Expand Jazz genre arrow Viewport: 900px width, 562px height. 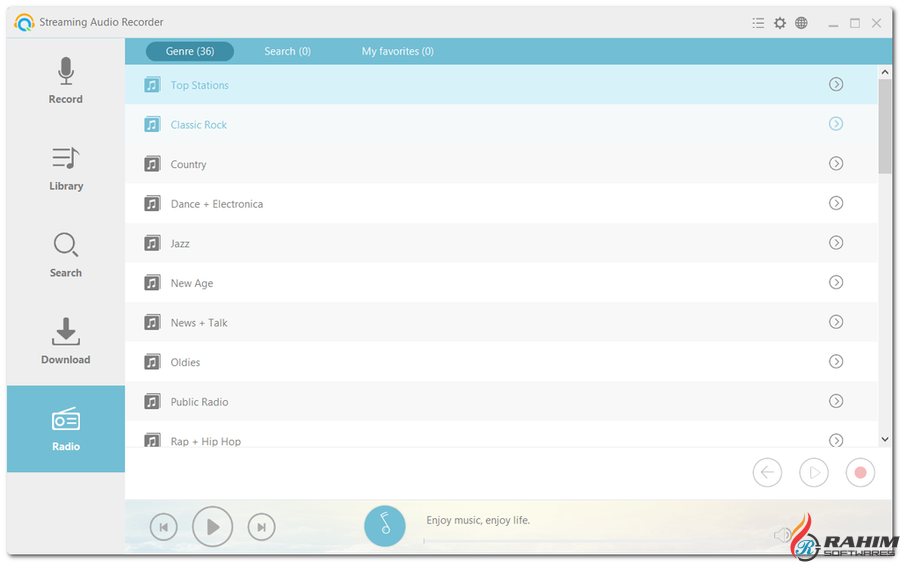click(x=836, y=243)
